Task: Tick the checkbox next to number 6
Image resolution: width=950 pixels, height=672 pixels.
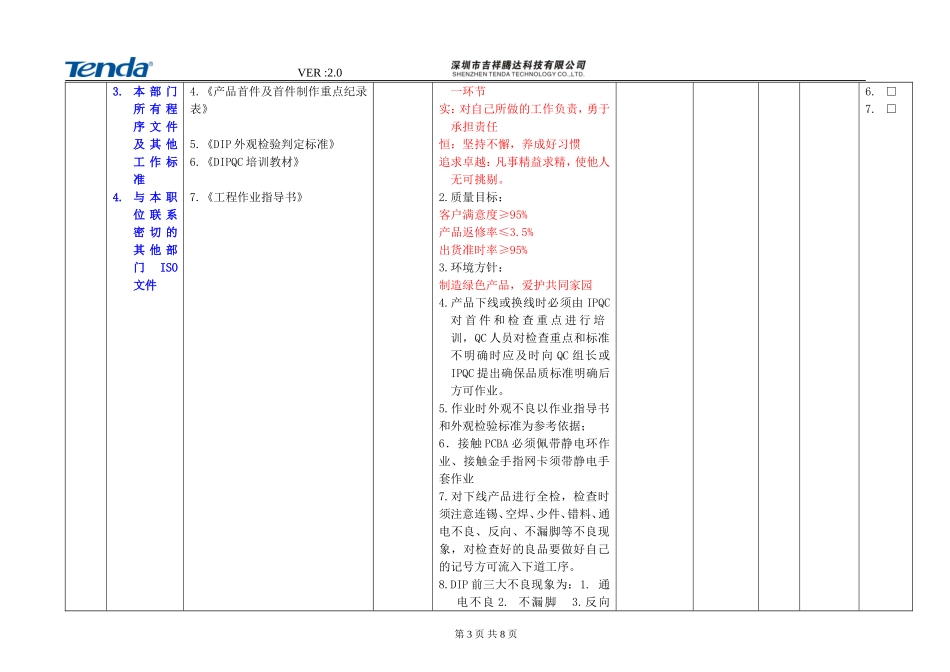Action: point(891,91)
